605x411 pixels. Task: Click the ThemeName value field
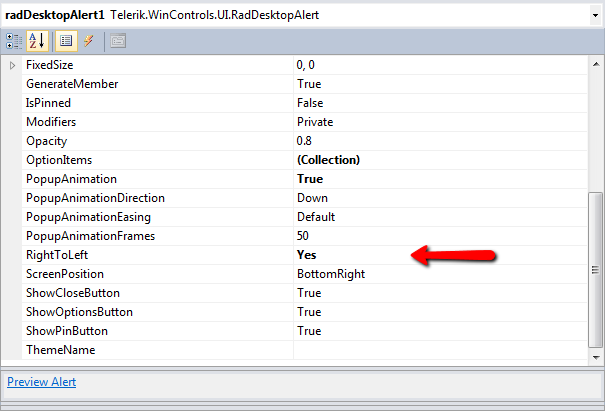(x=440, y=350)
